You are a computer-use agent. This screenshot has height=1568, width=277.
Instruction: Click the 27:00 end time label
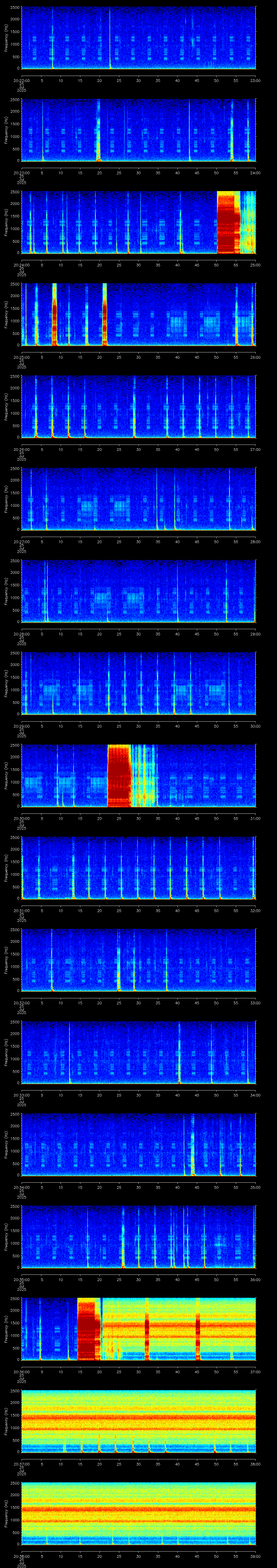(x=255, y=449)
